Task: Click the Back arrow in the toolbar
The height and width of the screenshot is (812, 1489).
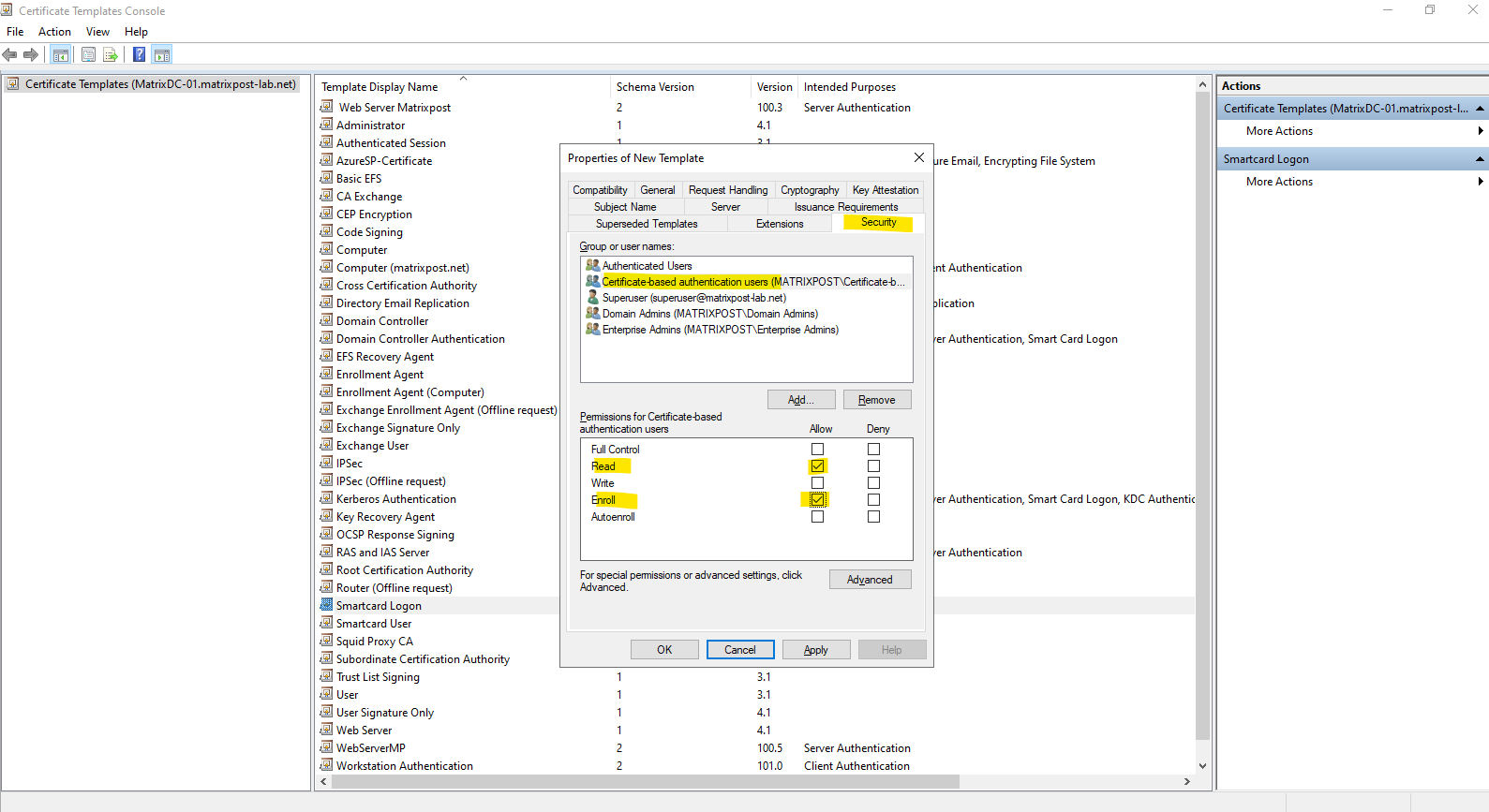Action: (10, 54)
